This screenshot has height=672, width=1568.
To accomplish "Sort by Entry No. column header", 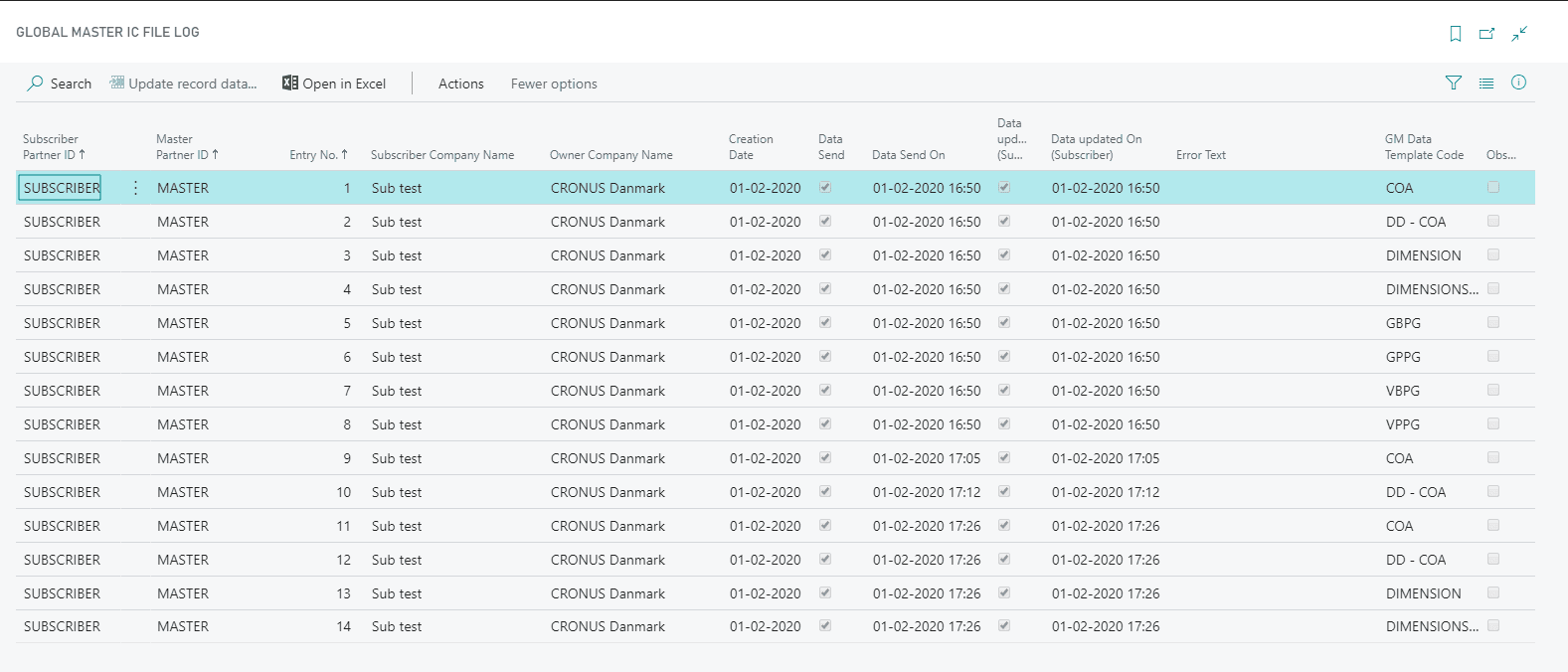I will click(x=319, y=155).
